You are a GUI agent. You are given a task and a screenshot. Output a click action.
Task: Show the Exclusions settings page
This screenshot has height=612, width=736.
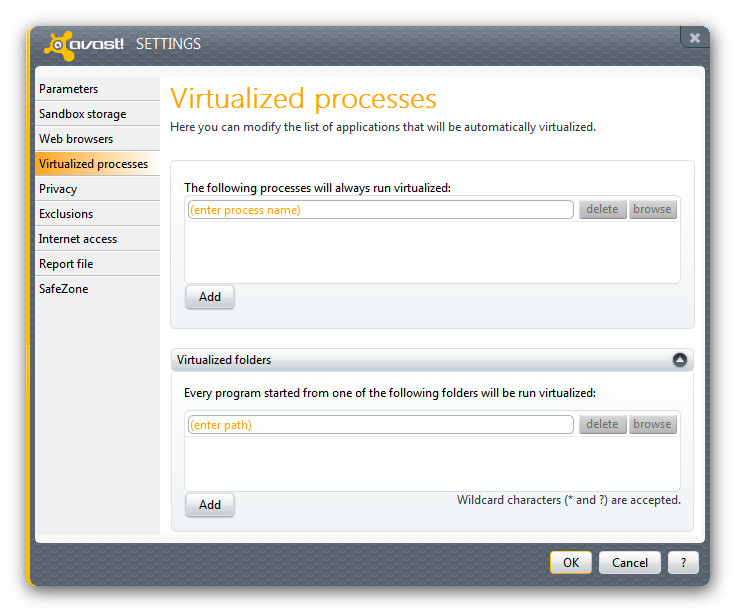tap(66, 214)
